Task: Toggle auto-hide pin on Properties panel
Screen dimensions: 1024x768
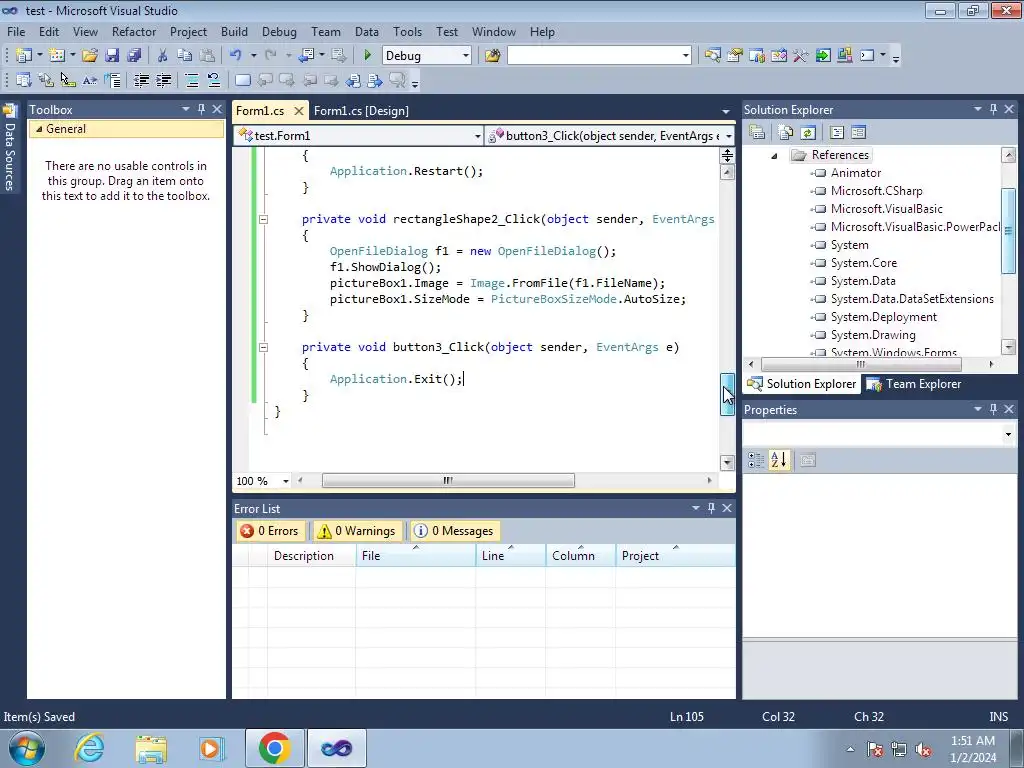Action: [x=993, y=409]
